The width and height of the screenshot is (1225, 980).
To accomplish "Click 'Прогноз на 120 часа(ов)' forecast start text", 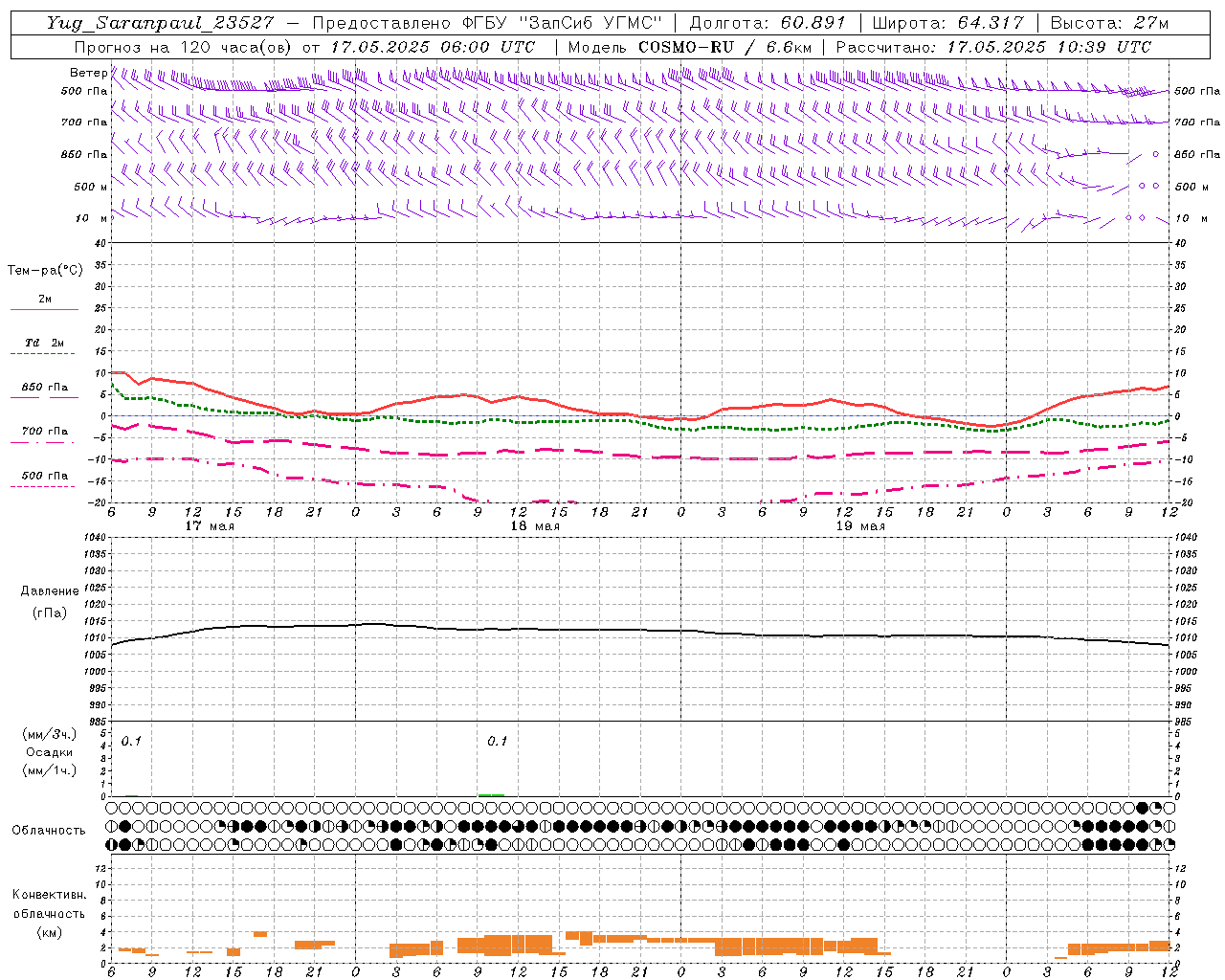I will [x=182, y=47].
